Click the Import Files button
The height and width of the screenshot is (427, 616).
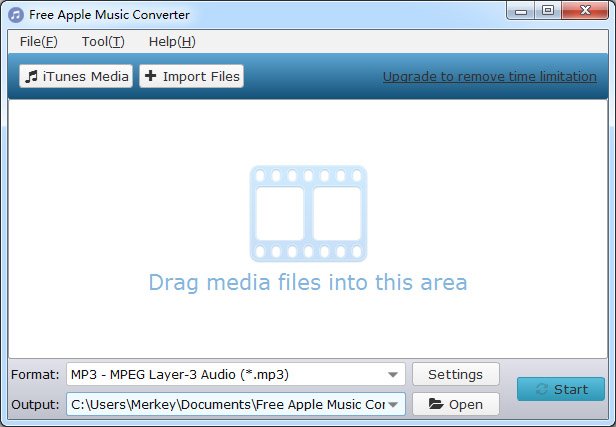(191, 76)
